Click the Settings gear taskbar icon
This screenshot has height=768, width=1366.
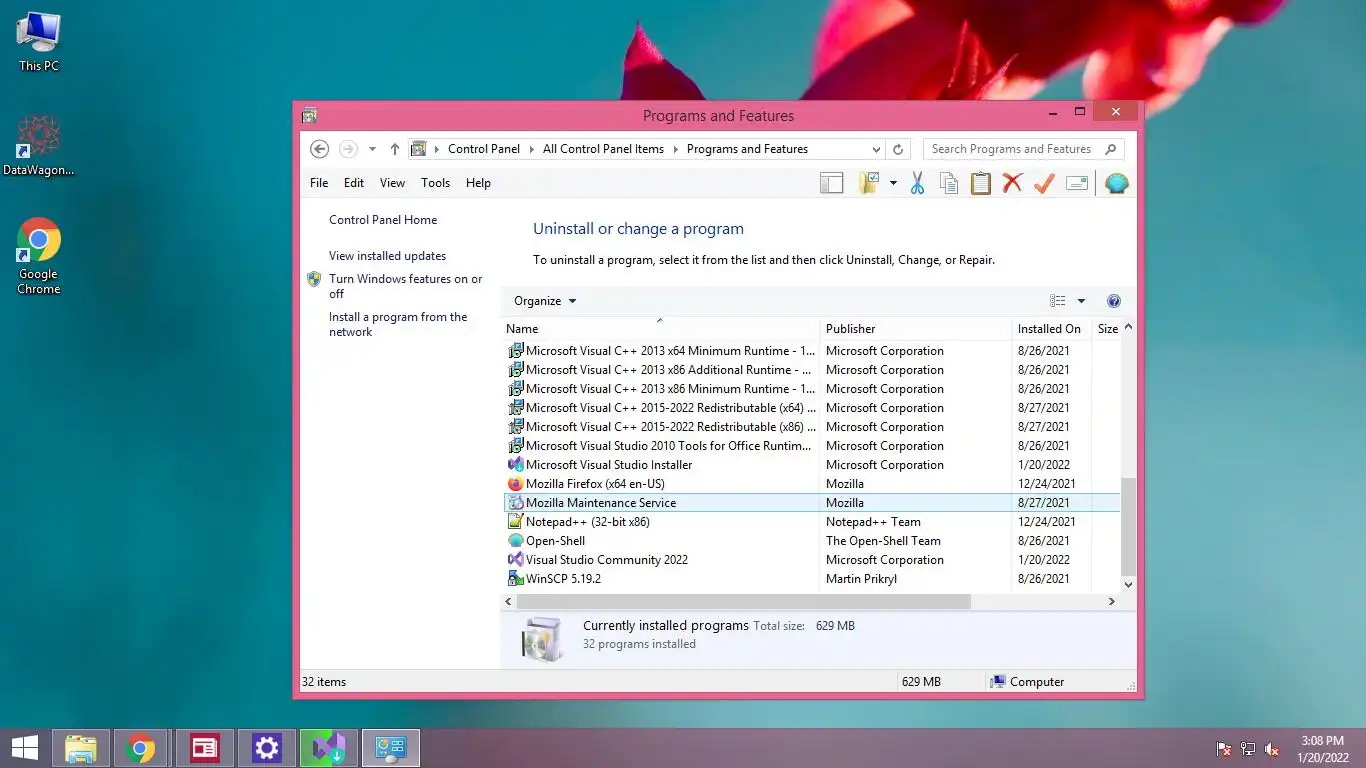click(x=267, y=748)
